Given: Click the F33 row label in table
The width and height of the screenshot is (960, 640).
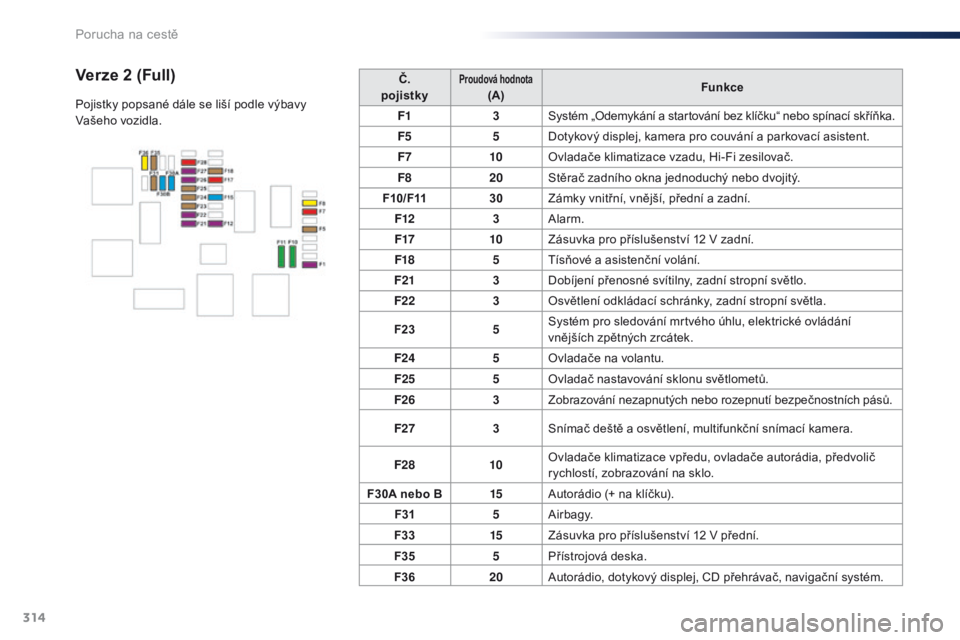Looking at the screenshot, I should 405,535.
